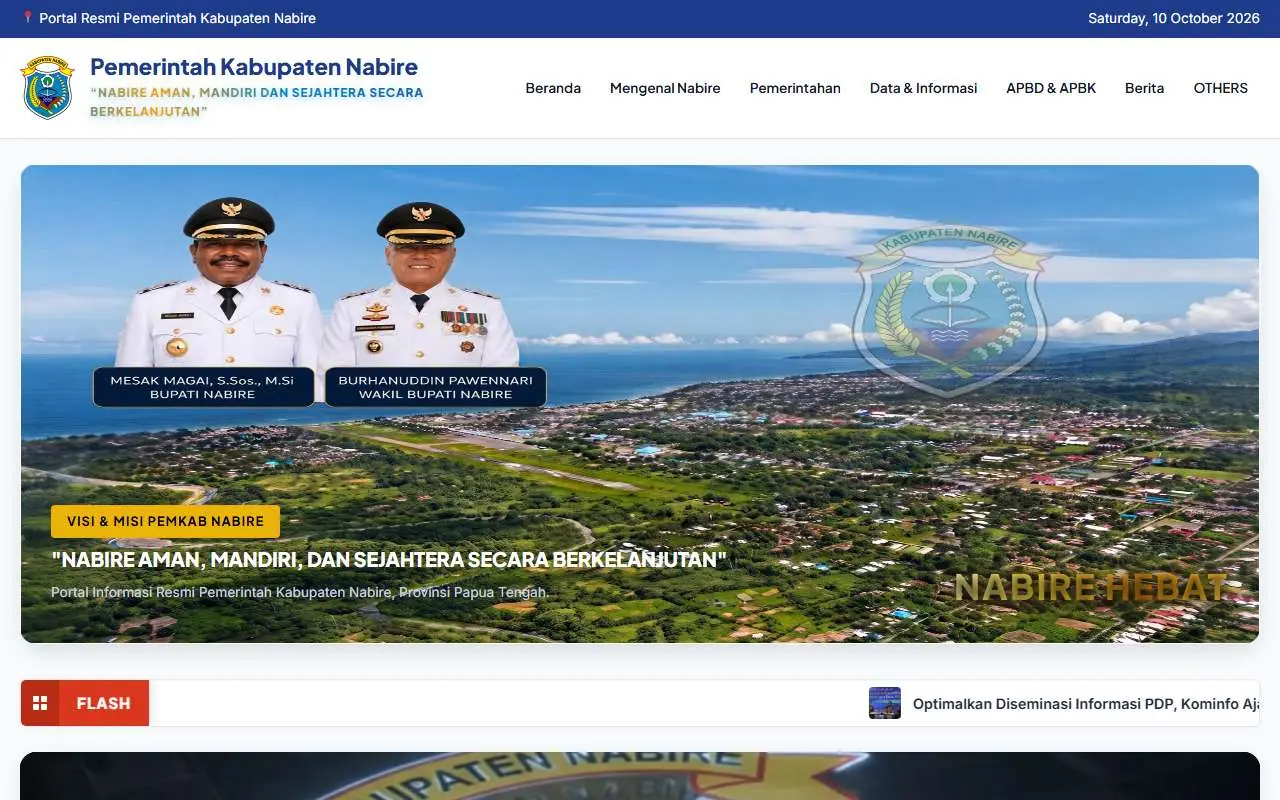Click the Kabupaten Nabire logo in the header
This screenshot has width=1280, height=800.
coord(47,88)
